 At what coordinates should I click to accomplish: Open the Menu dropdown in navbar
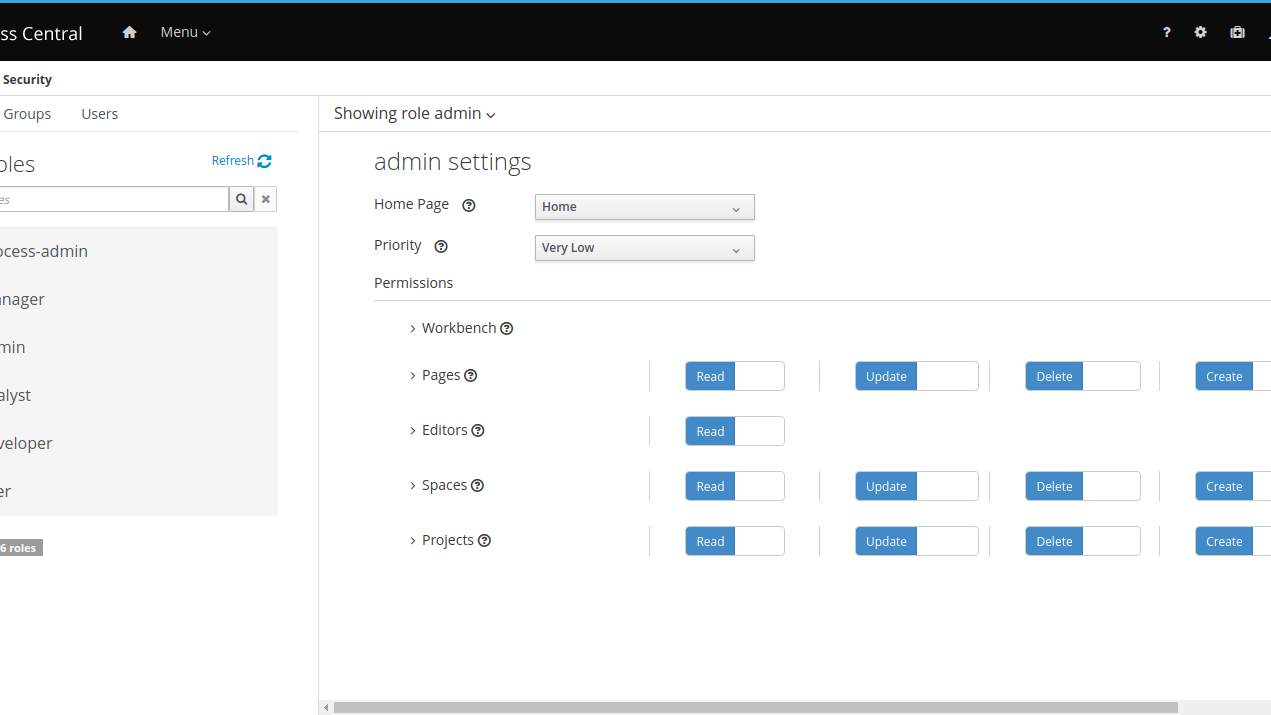tap(185, 32)
